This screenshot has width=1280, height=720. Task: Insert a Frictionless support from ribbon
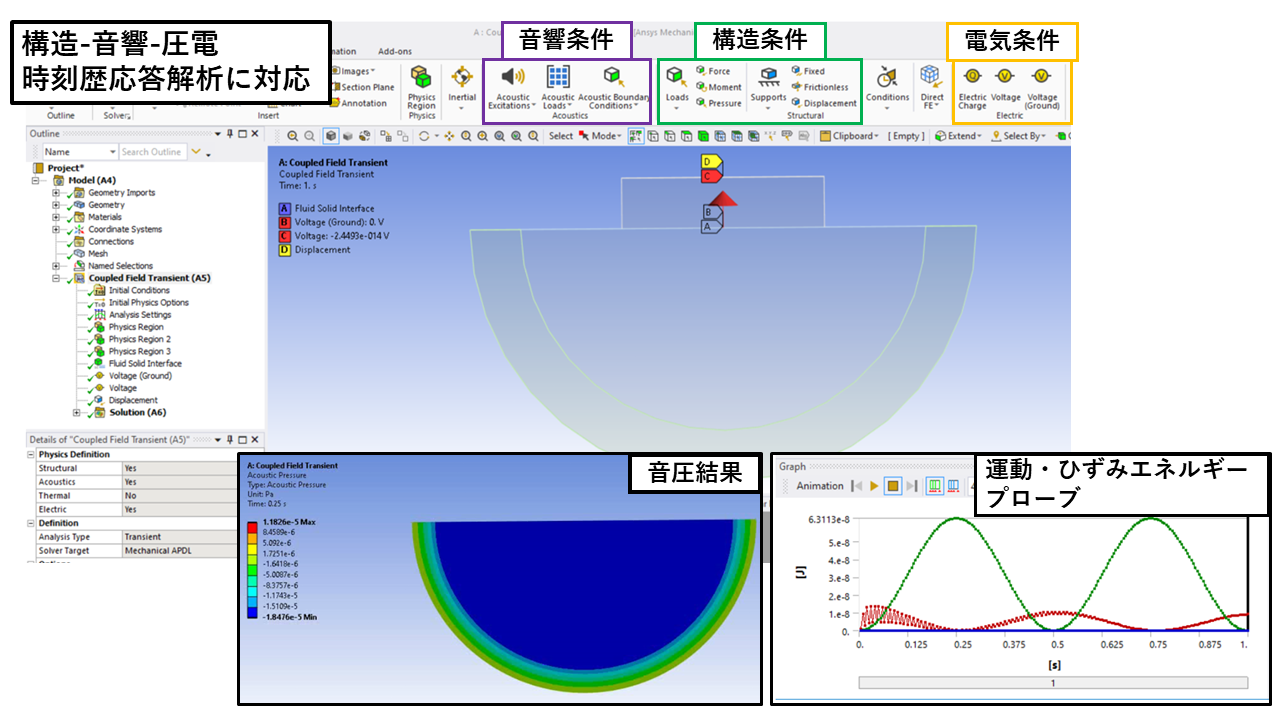click(819, 87)
